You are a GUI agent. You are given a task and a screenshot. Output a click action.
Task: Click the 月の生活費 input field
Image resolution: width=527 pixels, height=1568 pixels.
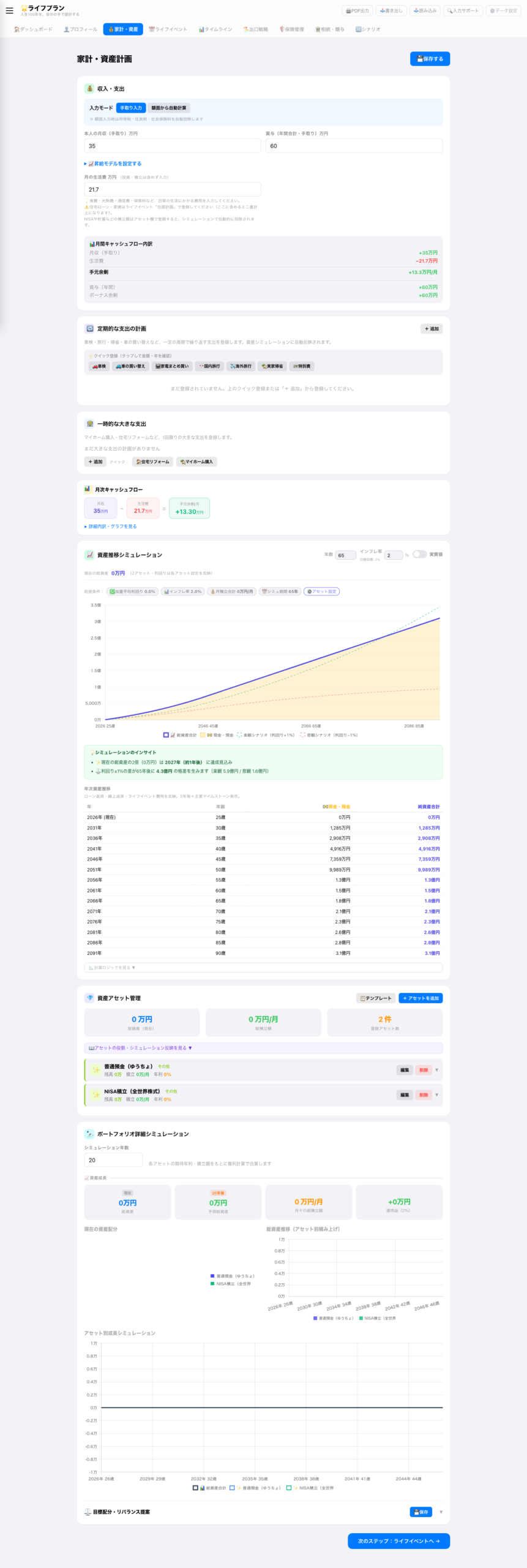[172, 190]
